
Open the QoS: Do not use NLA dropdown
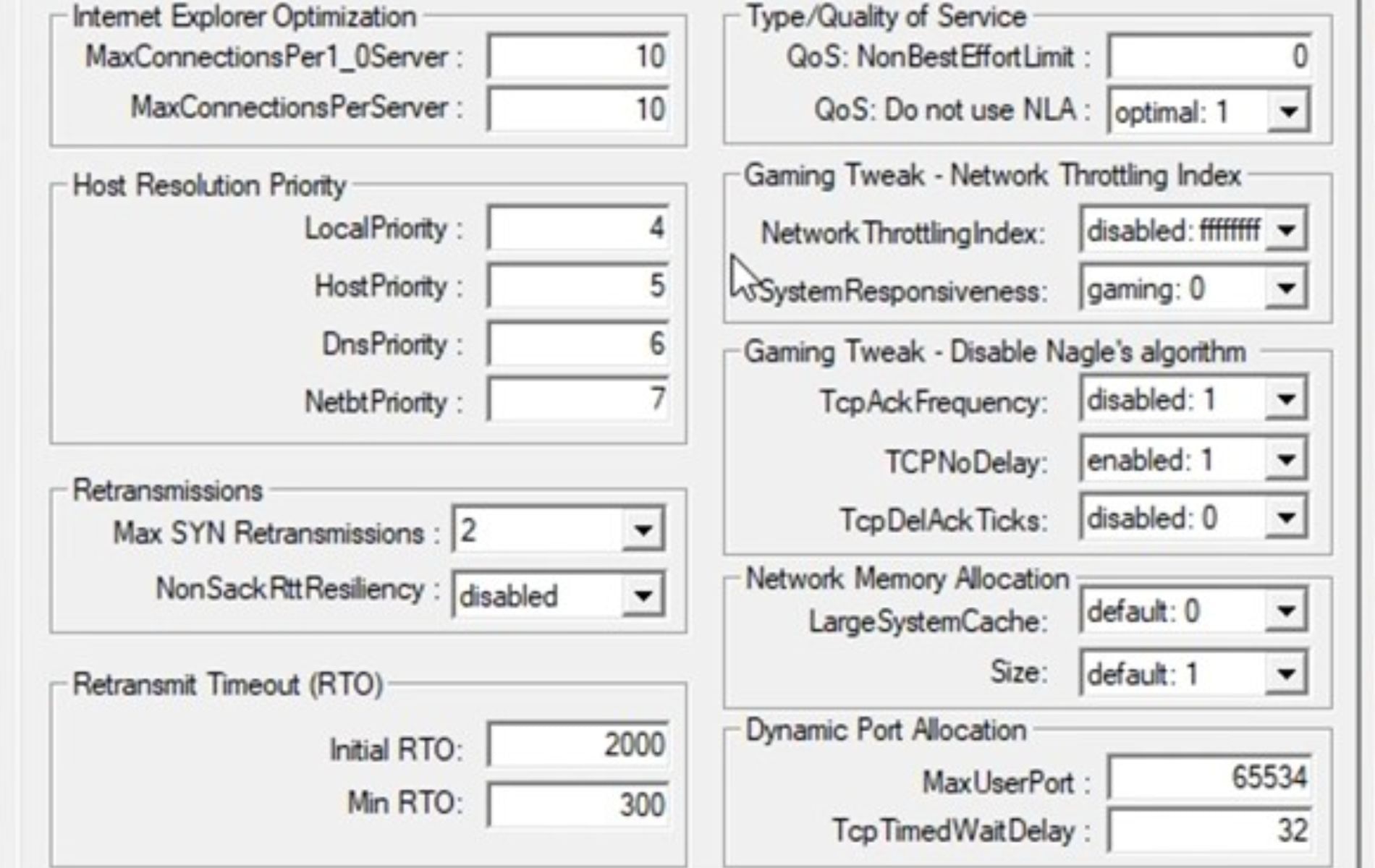(1290, 110)
